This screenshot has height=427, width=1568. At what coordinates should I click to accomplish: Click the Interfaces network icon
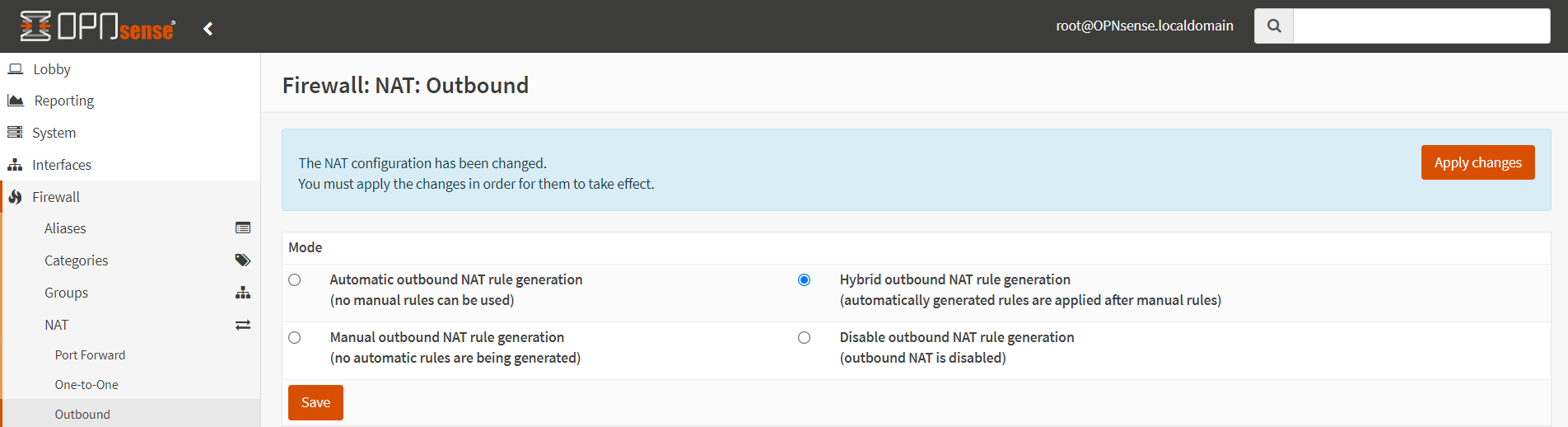pos(15,165)
